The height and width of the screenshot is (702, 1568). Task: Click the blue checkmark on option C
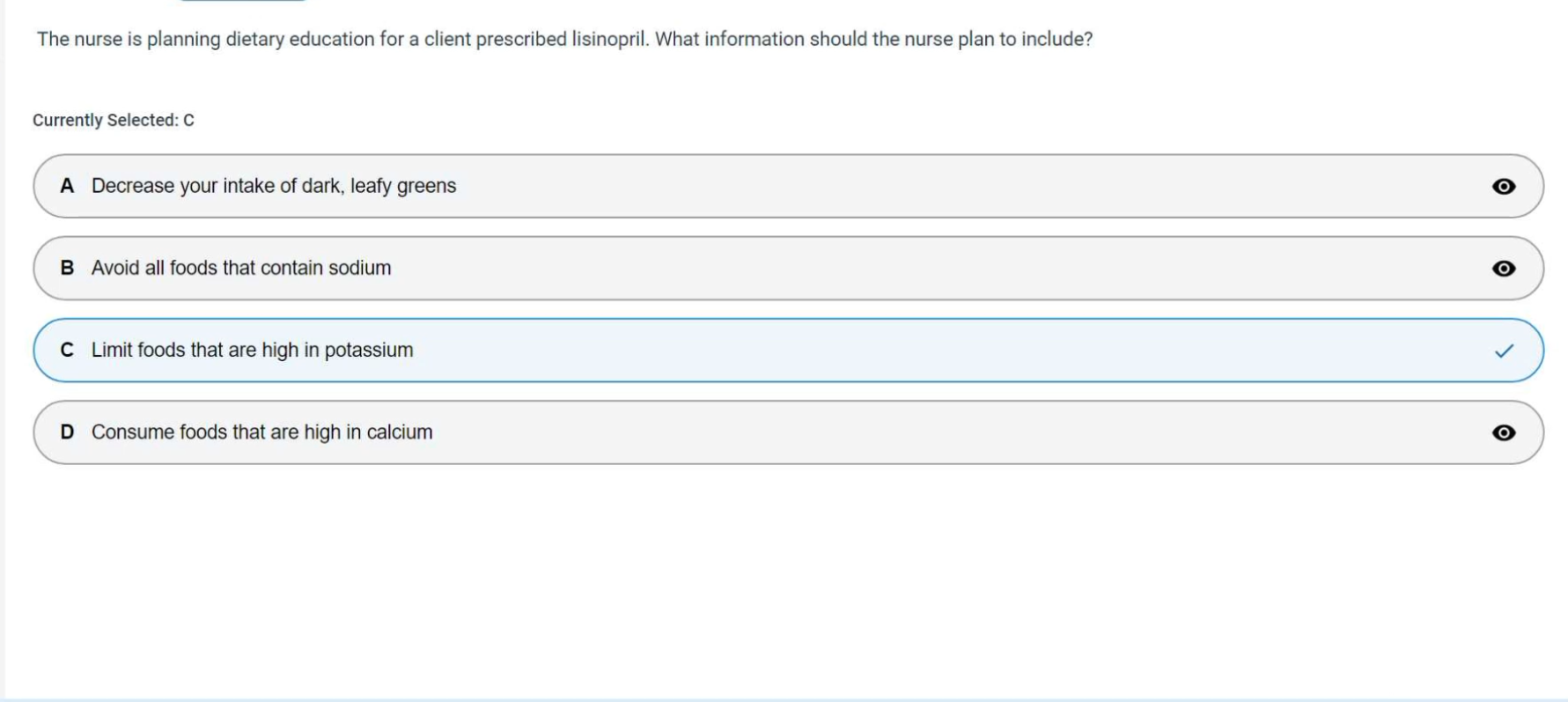pyautogui.click(x=1504, y=351)
